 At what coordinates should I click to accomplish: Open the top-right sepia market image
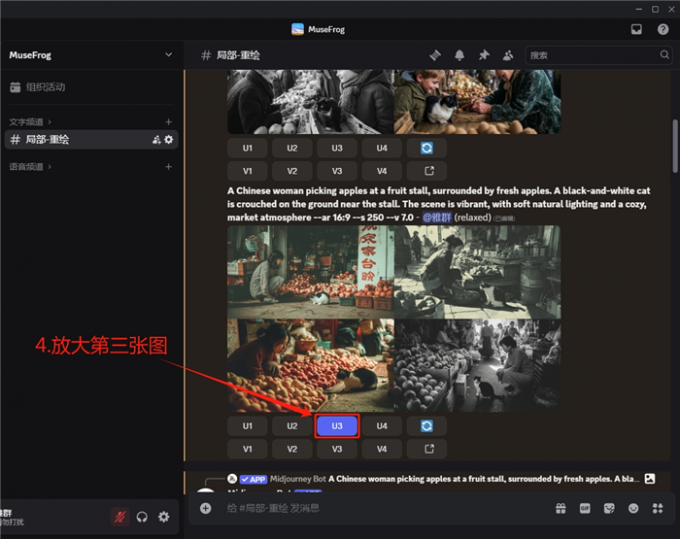[477, 272]
